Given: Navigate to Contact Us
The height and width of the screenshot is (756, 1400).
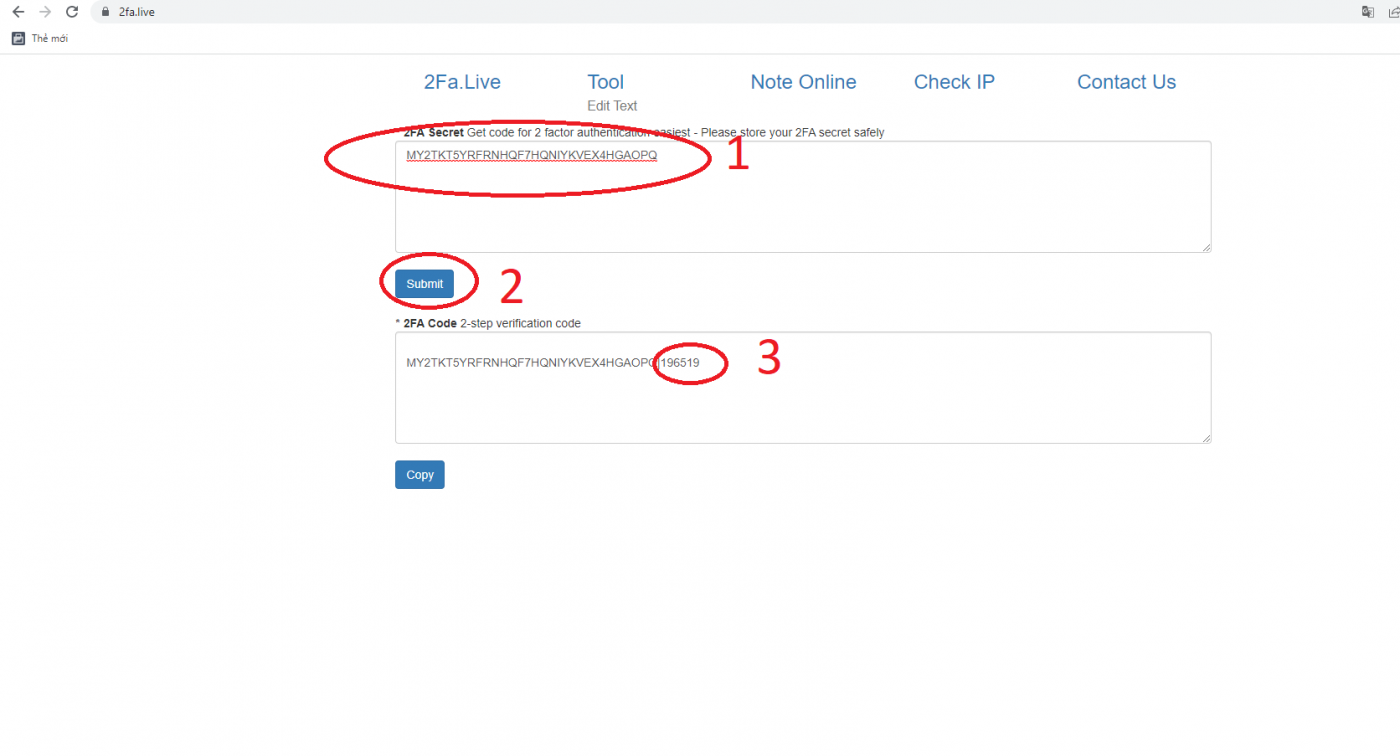Looking at the screenshot, I should coord(1126,82).
